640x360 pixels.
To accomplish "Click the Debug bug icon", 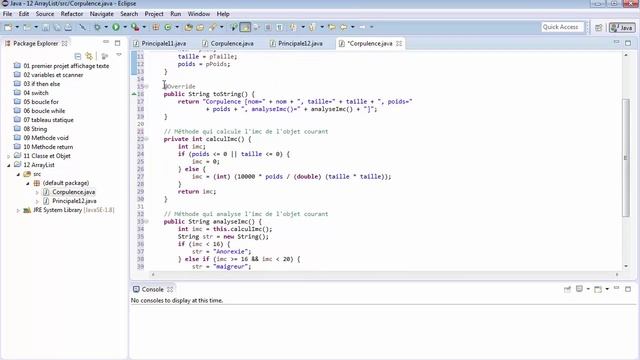I will (x=97, y=27).
